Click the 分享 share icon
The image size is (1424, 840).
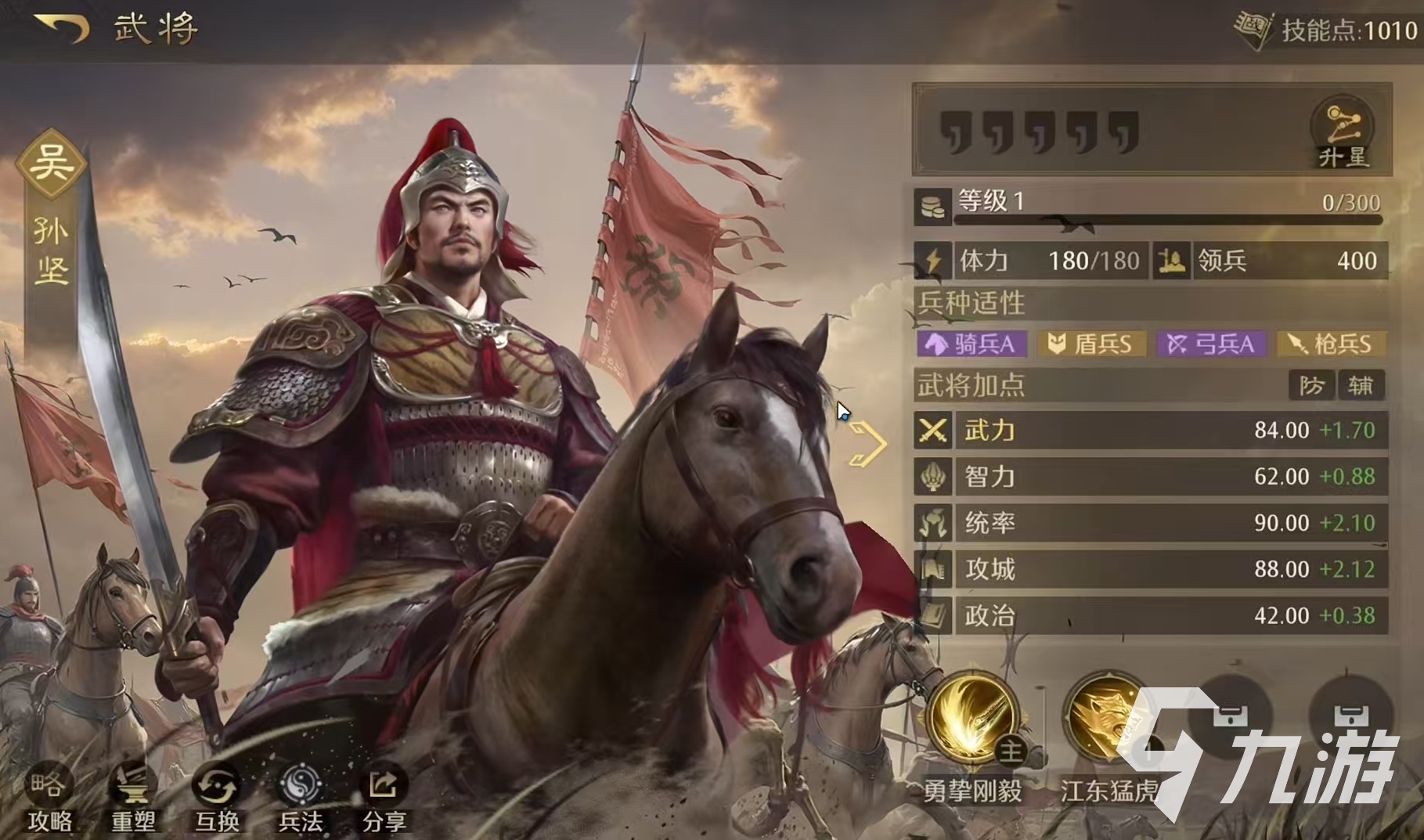click(384, 785)
